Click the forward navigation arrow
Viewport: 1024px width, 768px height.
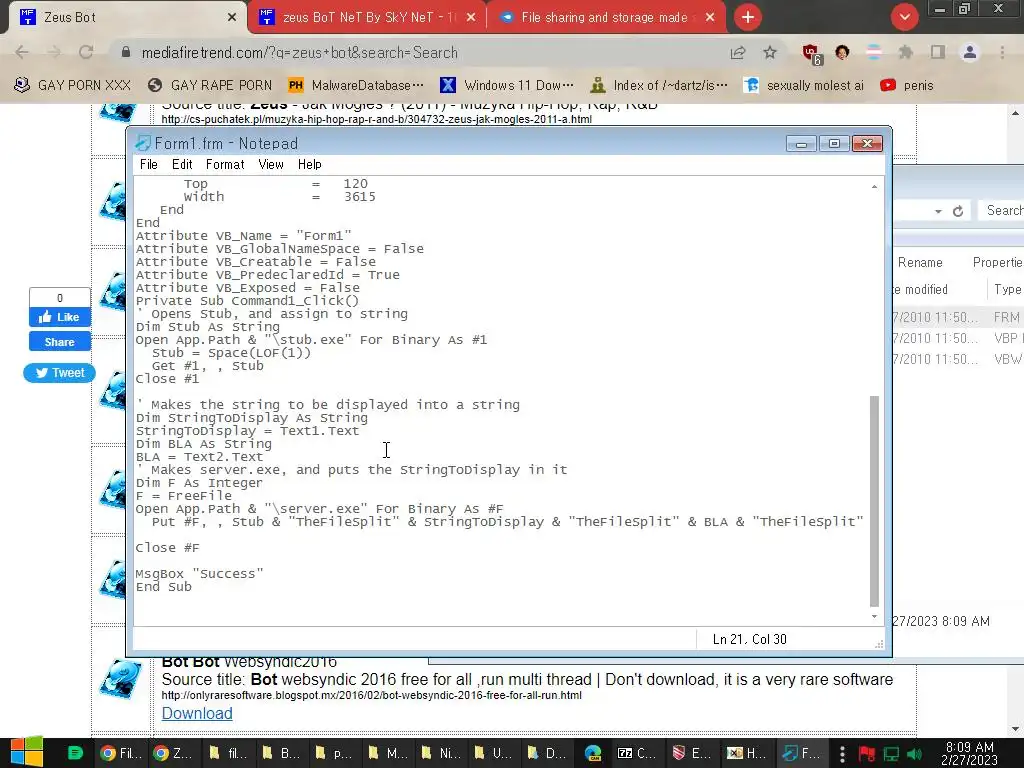54,52
